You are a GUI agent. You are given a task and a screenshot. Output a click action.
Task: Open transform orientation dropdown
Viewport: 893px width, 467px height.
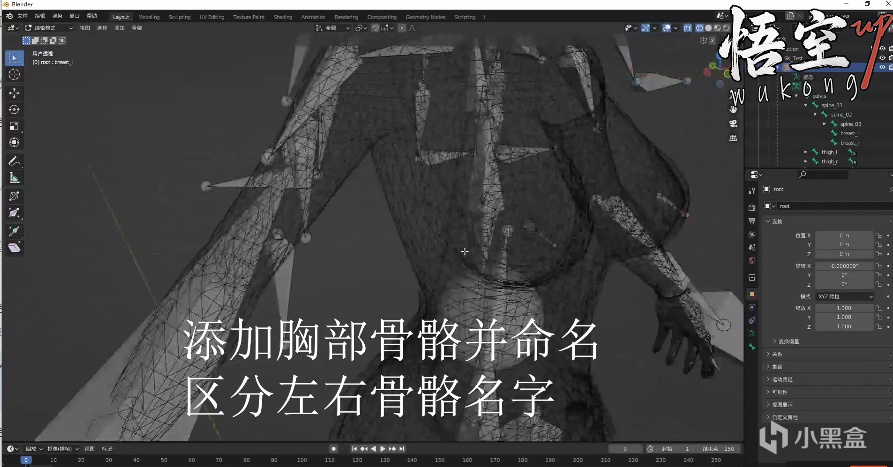[x=334, y=27]
